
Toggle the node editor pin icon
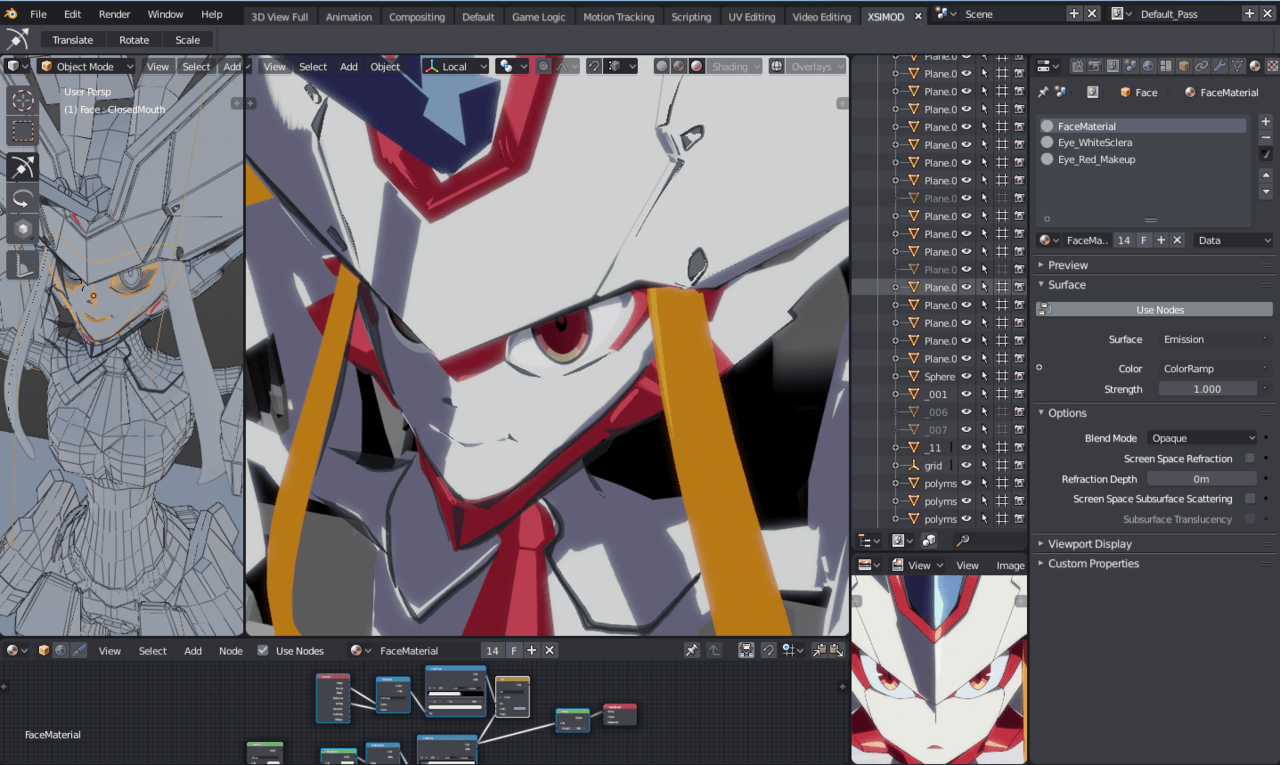(x=691, y=650)
